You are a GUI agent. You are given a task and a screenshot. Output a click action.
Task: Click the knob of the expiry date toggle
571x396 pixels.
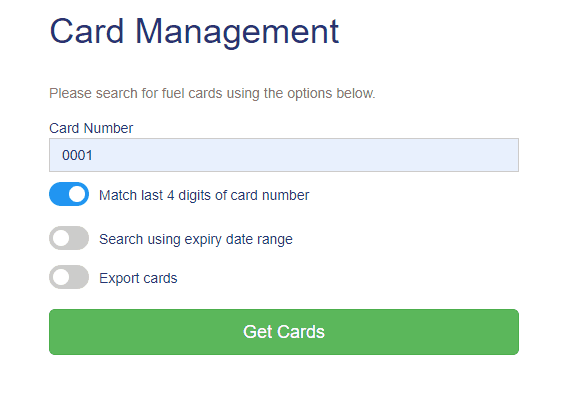tap(61, 238)
